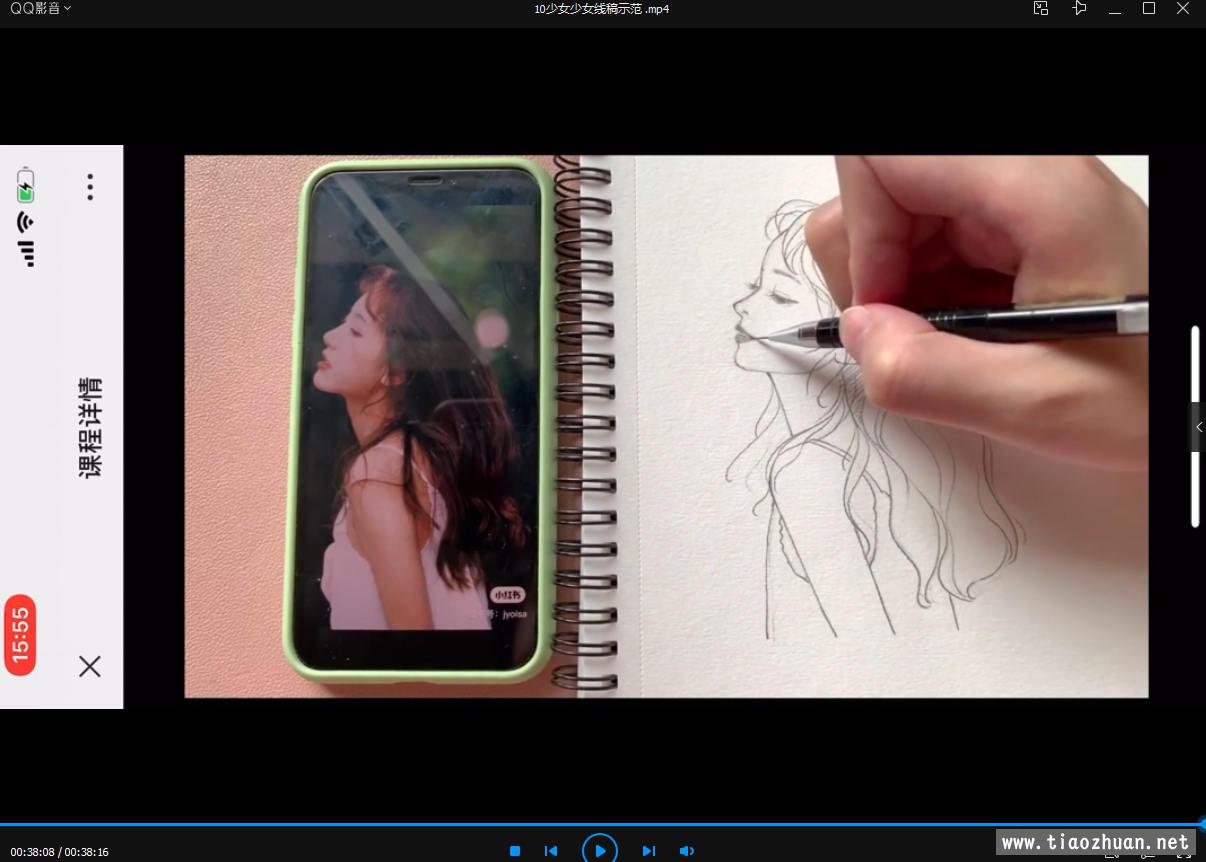1206x862 pixels.
Task: Click the 课程详情 title text
Action: coord(91,428)
